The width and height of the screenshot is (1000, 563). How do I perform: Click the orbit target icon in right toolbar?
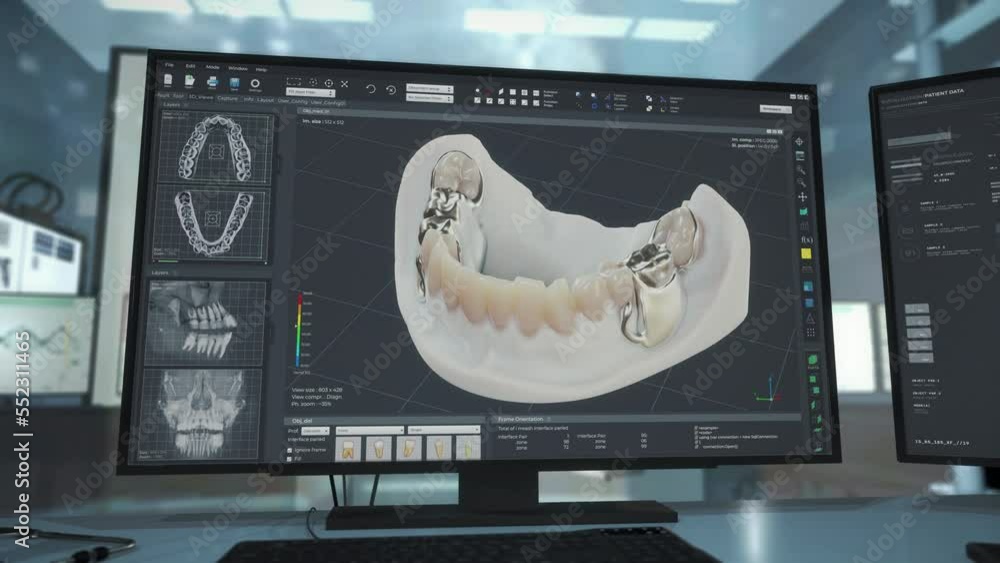coord(799,142)
